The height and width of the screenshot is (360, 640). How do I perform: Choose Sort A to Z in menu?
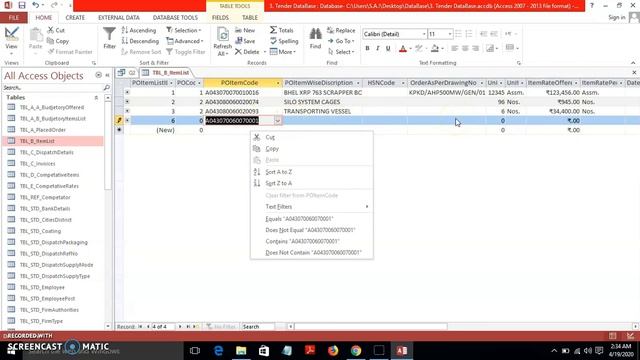click(312, 172)
